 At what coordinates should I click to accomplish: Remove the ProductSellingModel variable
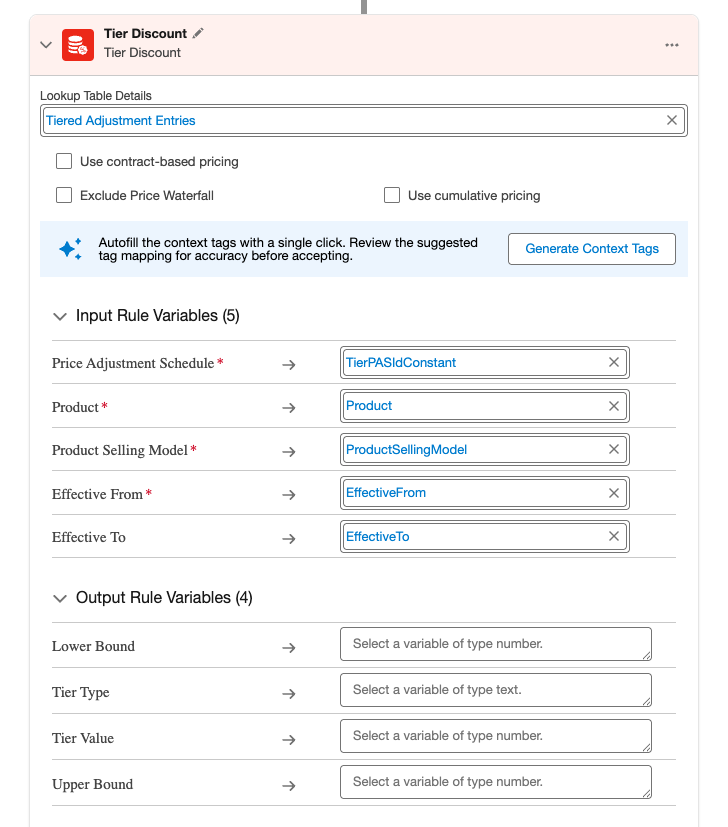tap(614, 449)
